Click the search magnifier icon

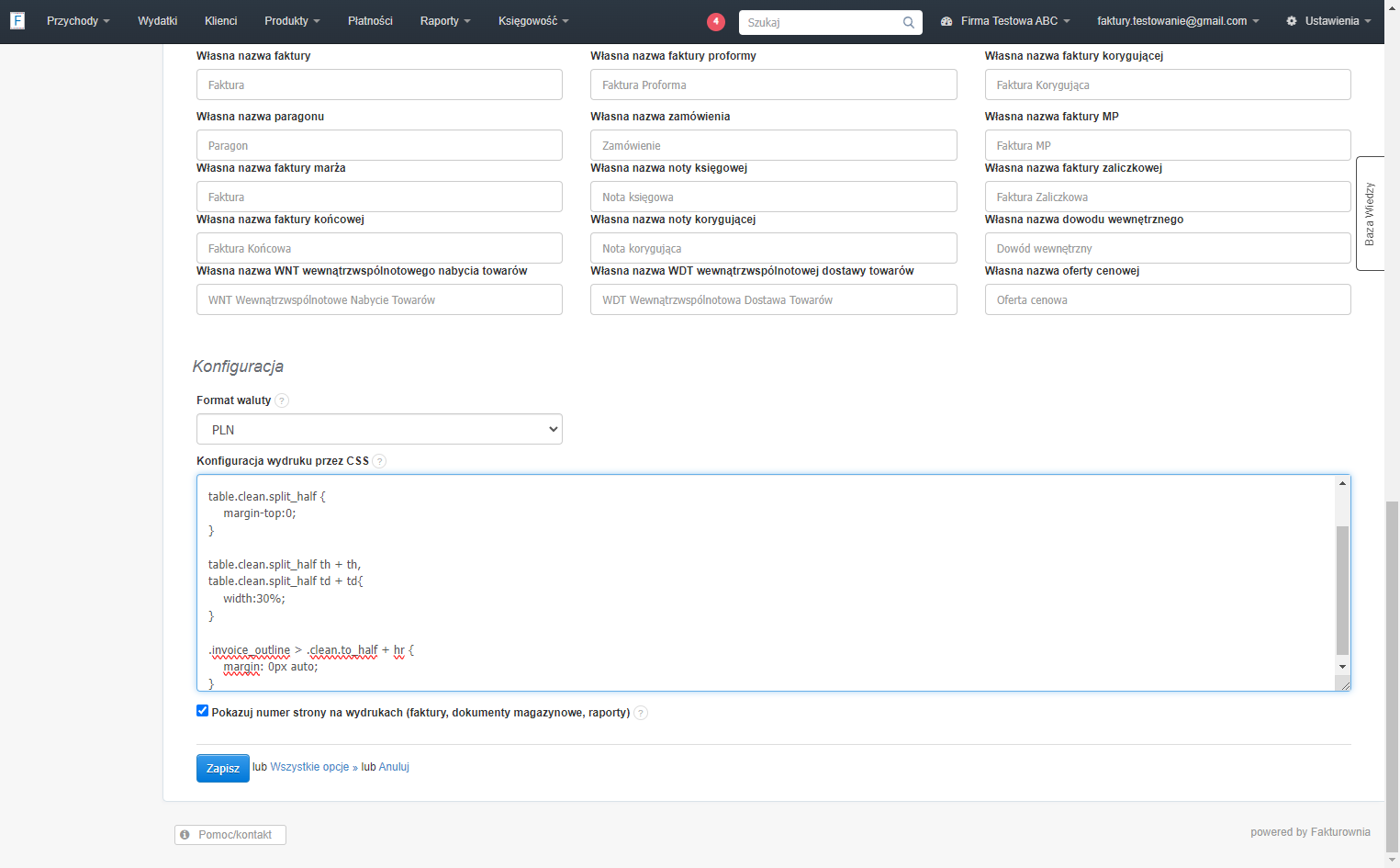point(908,22)
